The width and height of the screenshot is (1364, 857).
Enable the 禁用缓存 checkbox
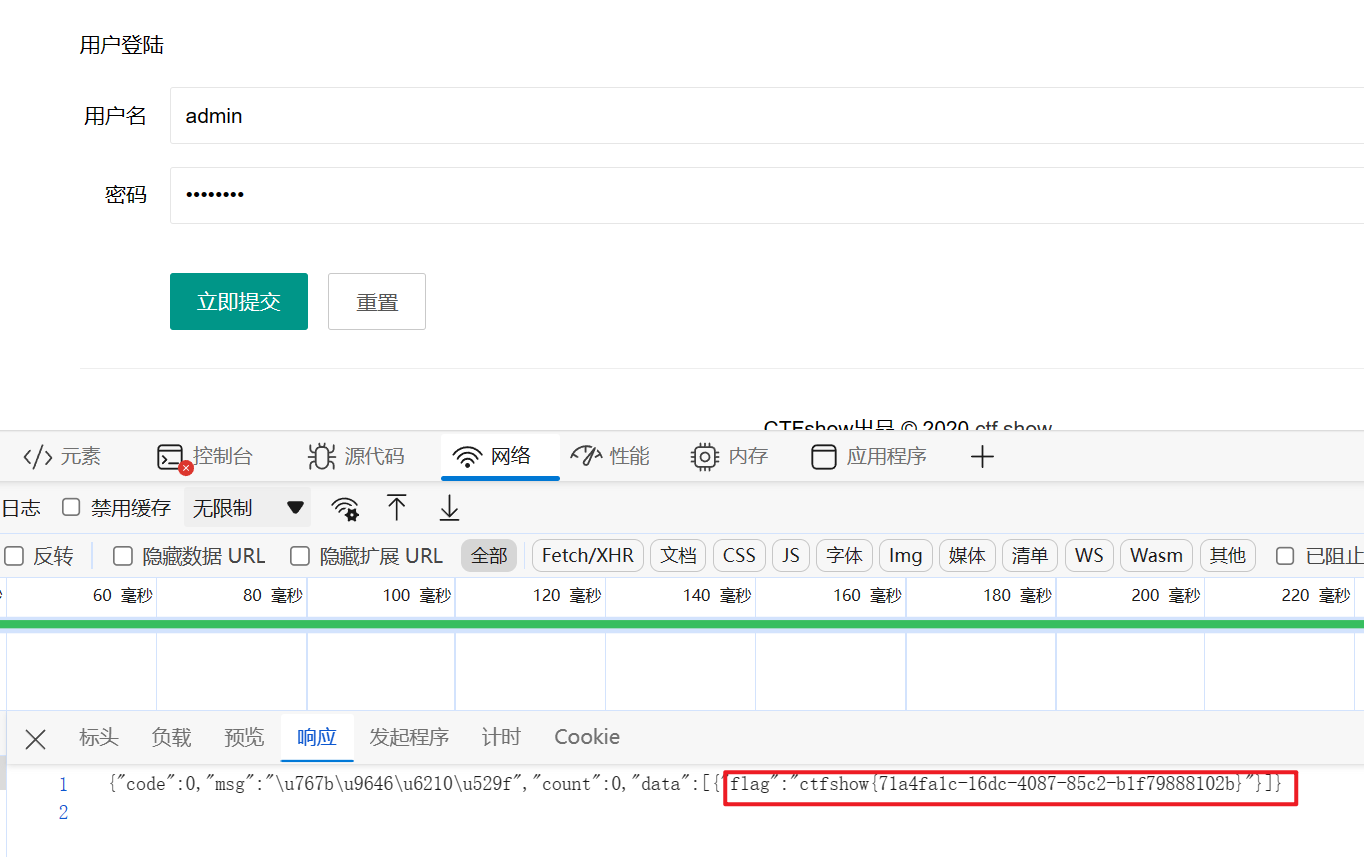(71, 507)
